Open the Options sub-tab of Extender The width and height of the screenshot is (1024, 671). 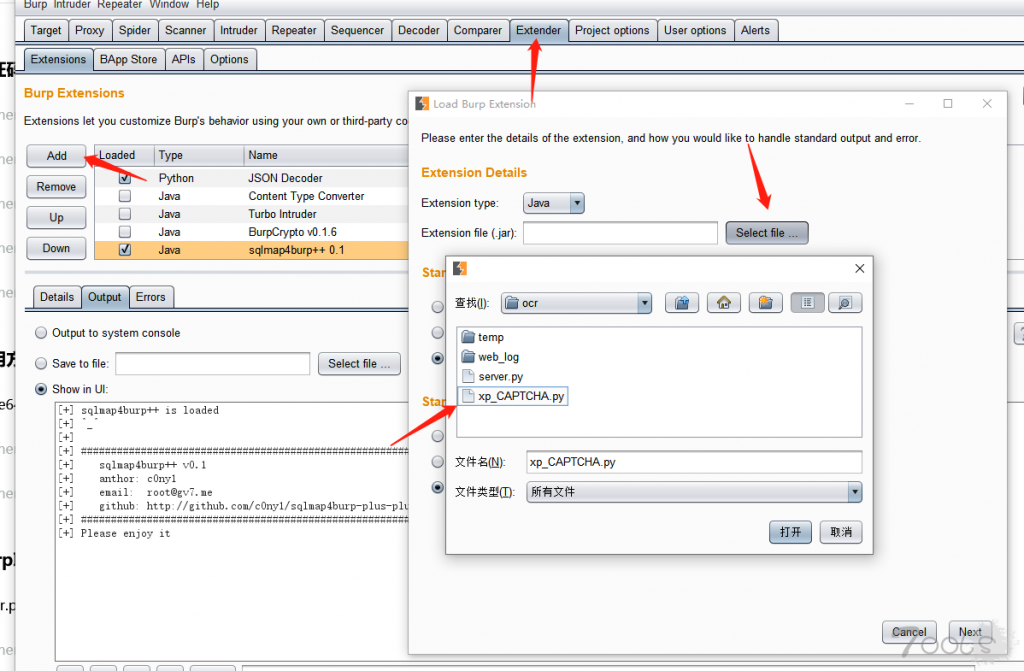[229, 59]
